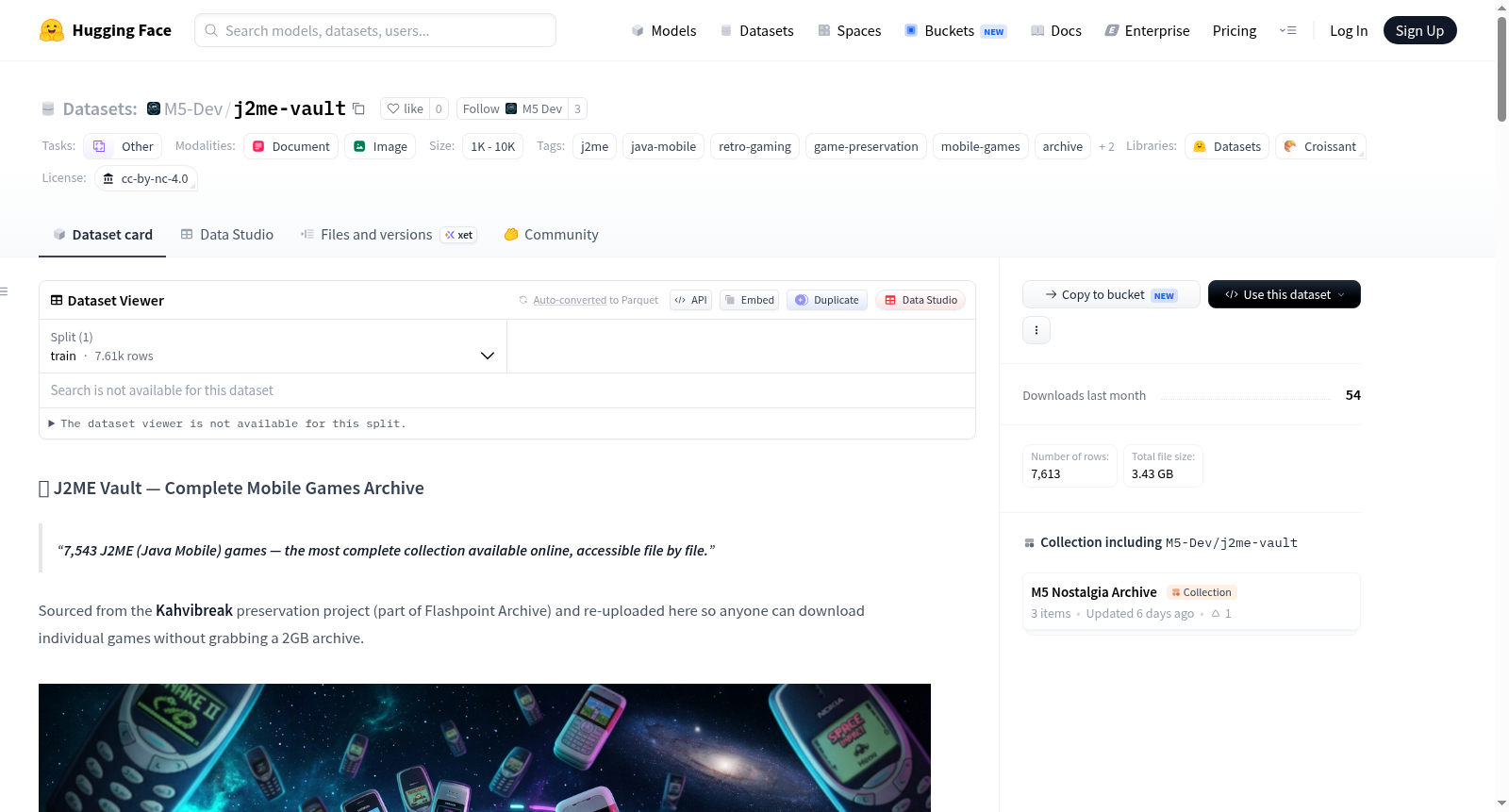Click the Croissant library tag

[1320, 146]
